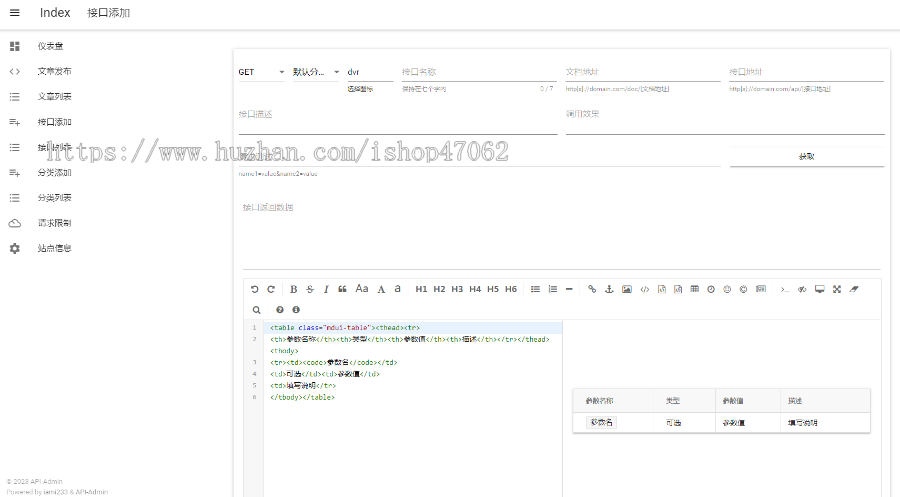Open the hamburger navigation menu
Image resolution: width=900 pixels, height=497 pixels.
tap(15, 13)
